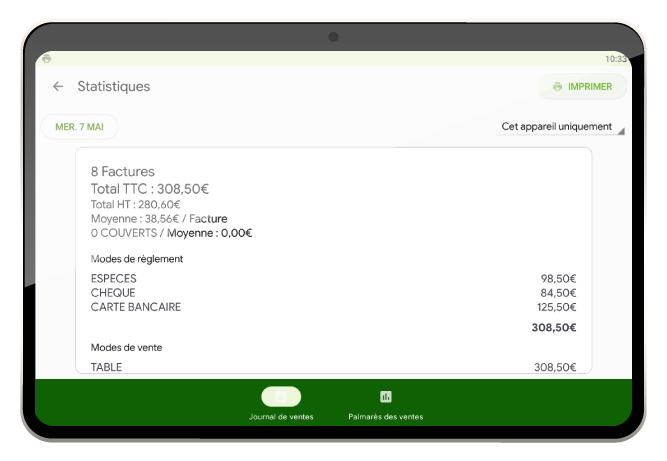The width and height of the screenshot is (667, 461).
Task: Open the MER. 7 MAI date selector
Action: coord(80,127)
